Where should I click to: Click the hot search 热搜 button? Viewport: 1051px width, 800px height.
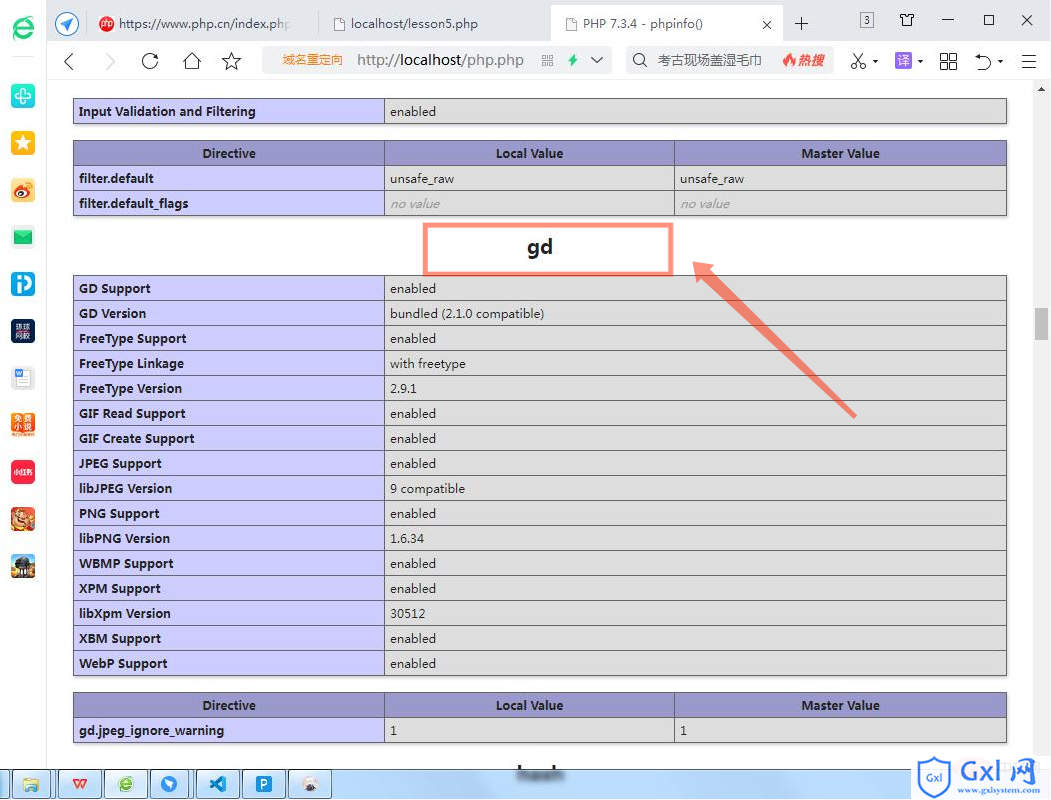pos(804,60)
